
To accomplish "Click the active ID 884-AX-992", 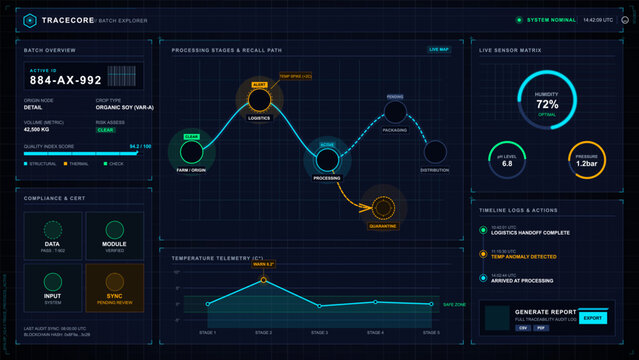I will (x=66, y=80).
